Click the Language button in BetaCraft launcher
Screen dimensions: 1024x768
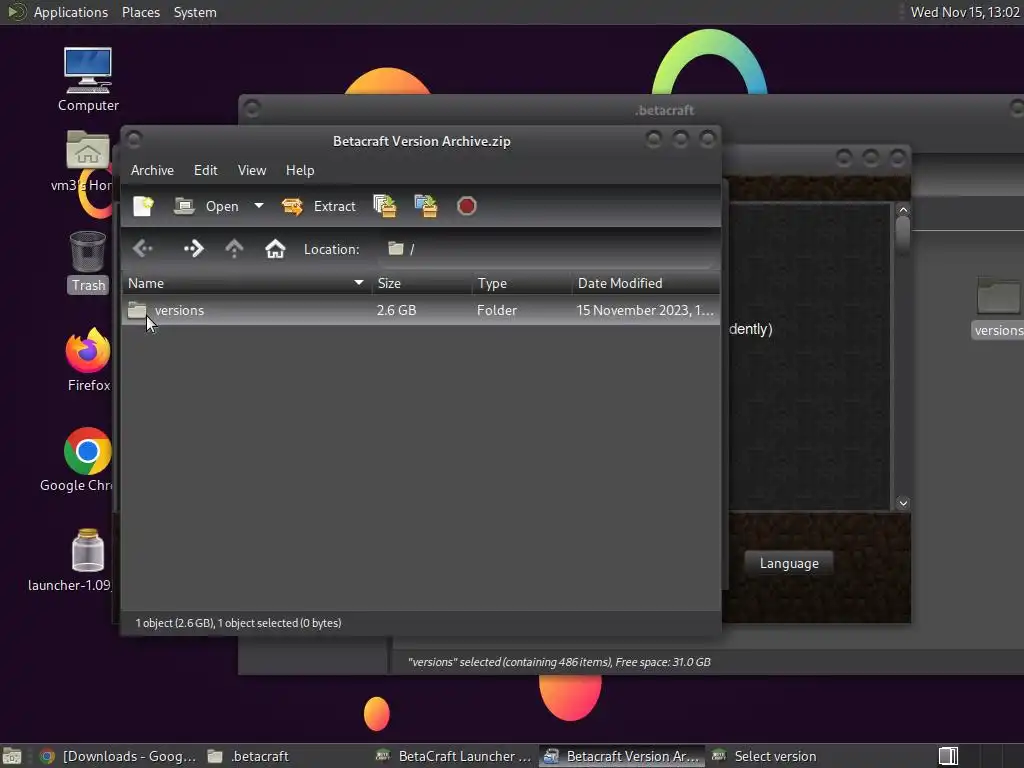(789, 564)
